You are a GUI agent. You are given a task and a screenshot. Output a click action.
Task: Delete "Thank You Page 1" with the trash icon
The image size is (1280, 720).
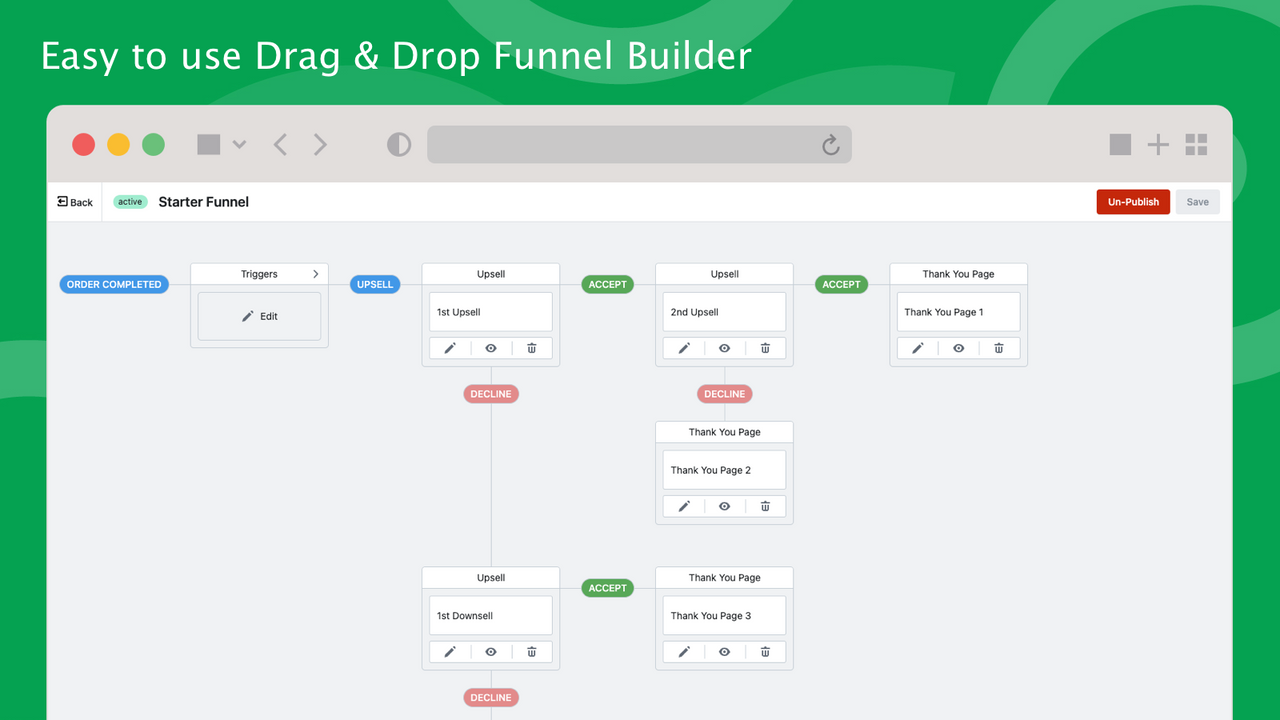pos(998,347)
